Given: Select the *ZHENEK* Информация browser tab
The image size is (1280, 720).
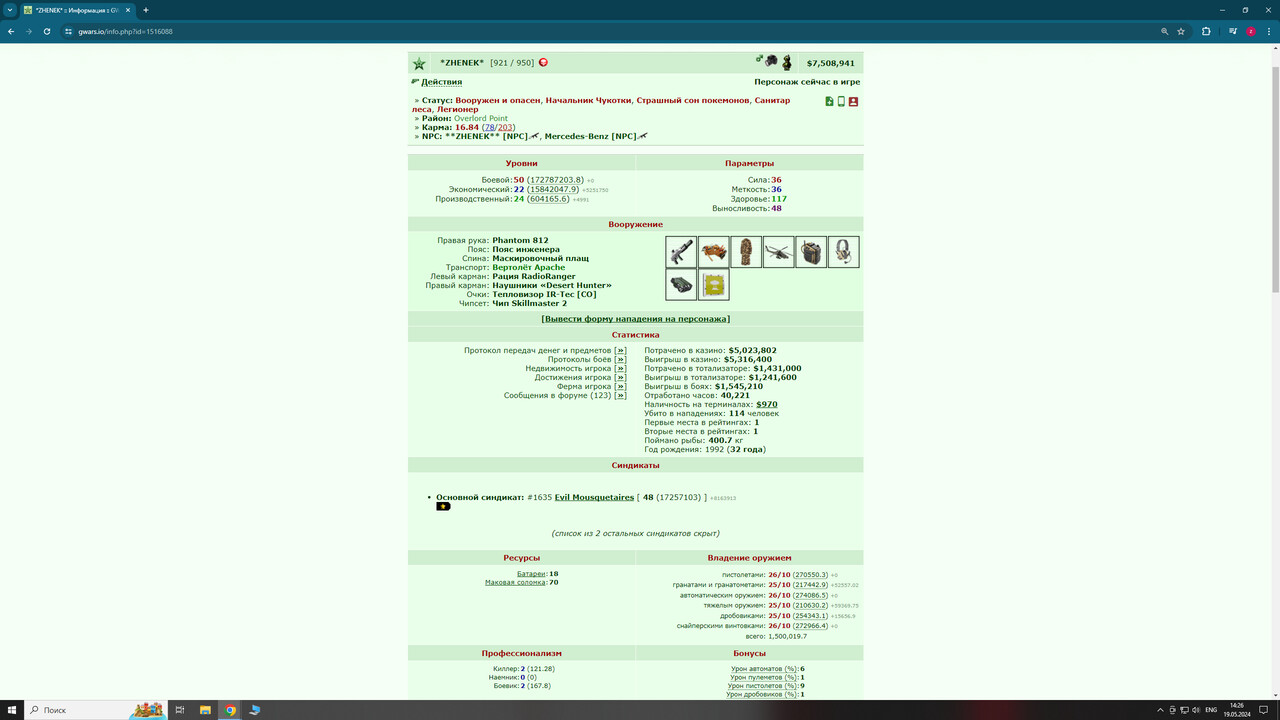Looking at the screenshot, I should click(x=78, y=10).
